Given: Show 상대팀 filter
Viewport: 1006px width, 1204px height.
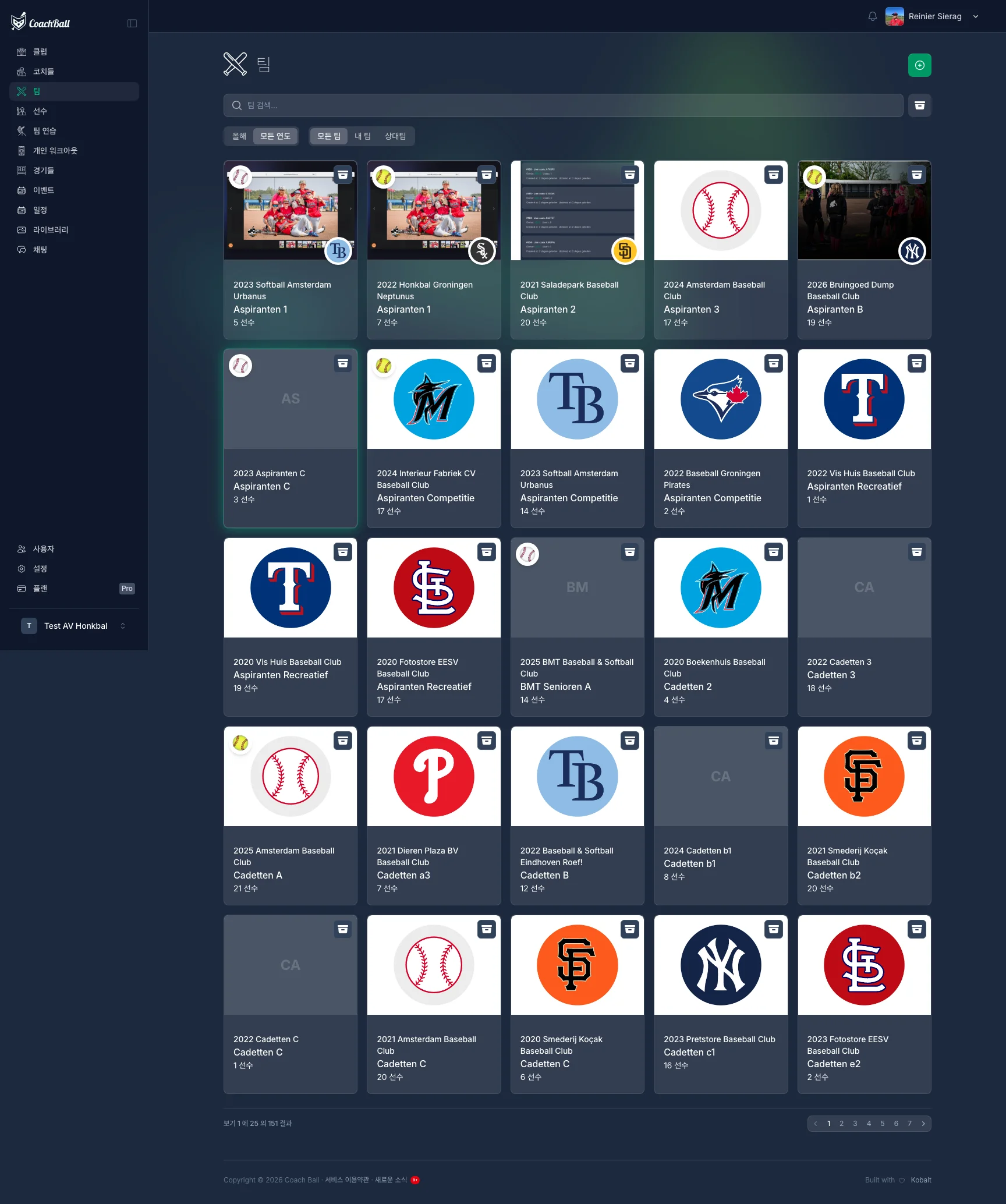Looking at the screenshot, I should click(395, 136).
